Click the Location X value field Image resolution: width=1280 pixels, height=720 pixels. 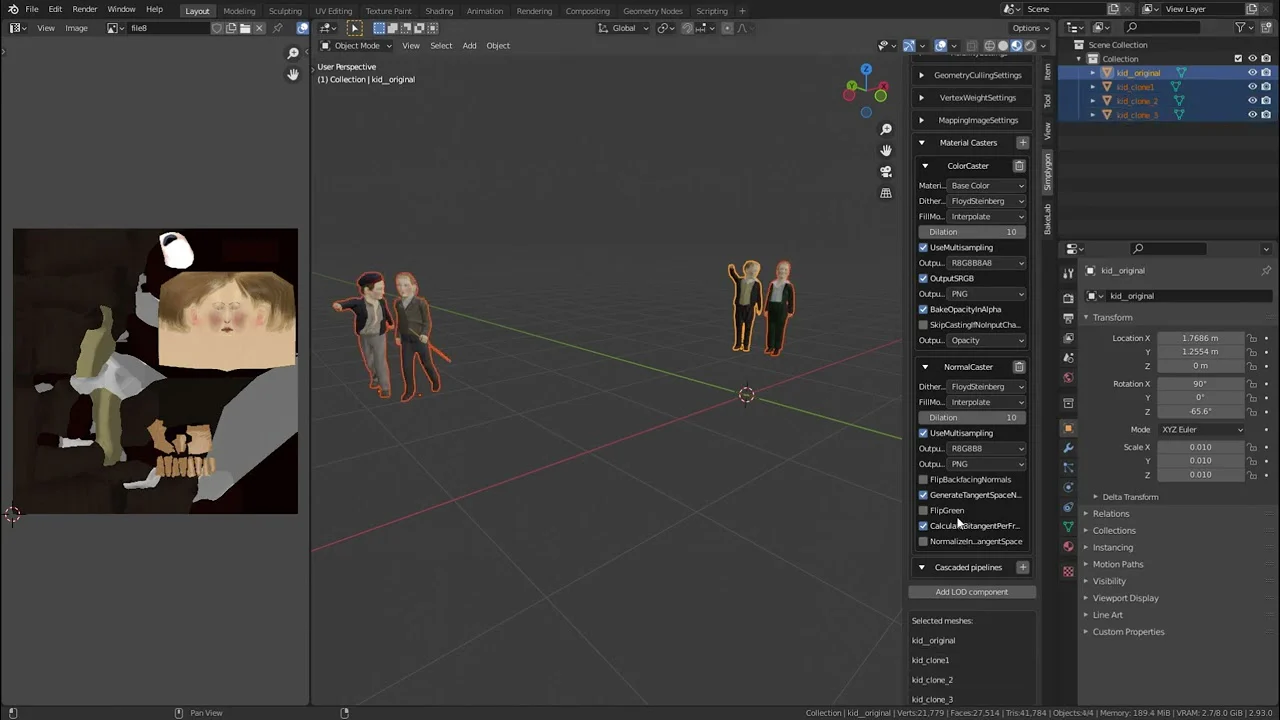pyautogui.click(x=1199, y=338)
